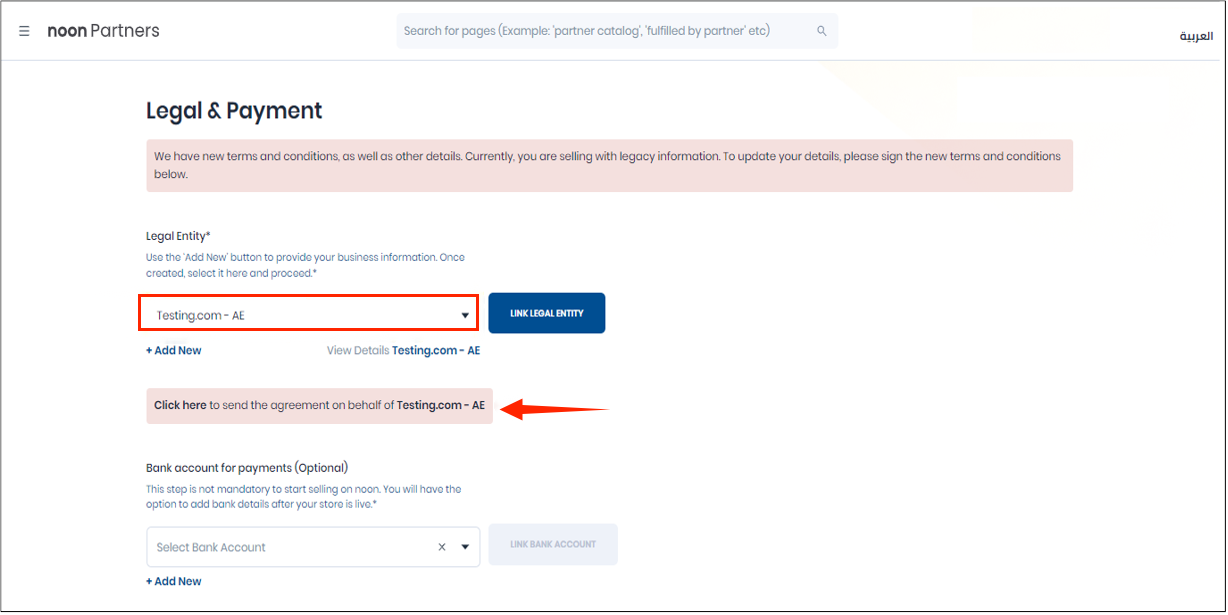Focus the page search box
The width and height of the screenshot is (1228, 615).
[x=600, y=31]
